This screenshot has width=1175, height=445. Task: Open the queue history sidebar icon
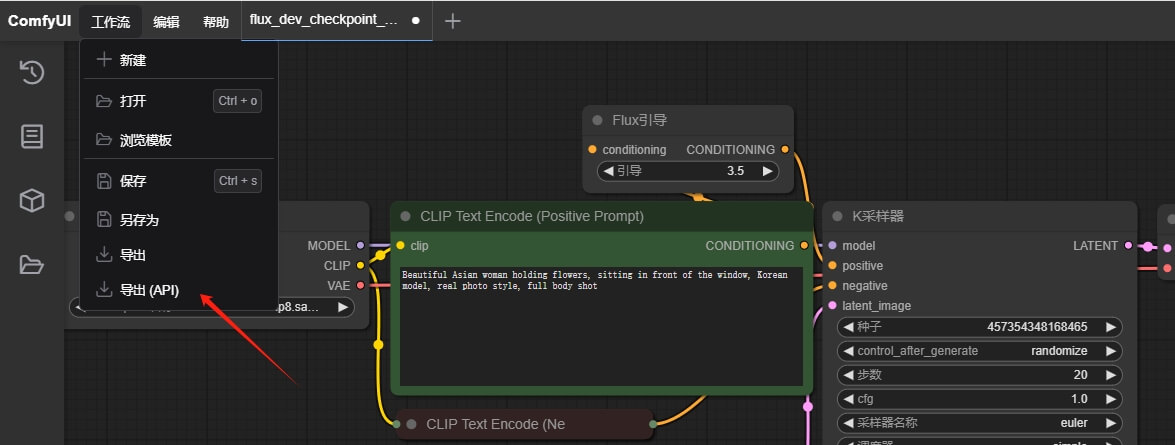[x=32, y=72]
